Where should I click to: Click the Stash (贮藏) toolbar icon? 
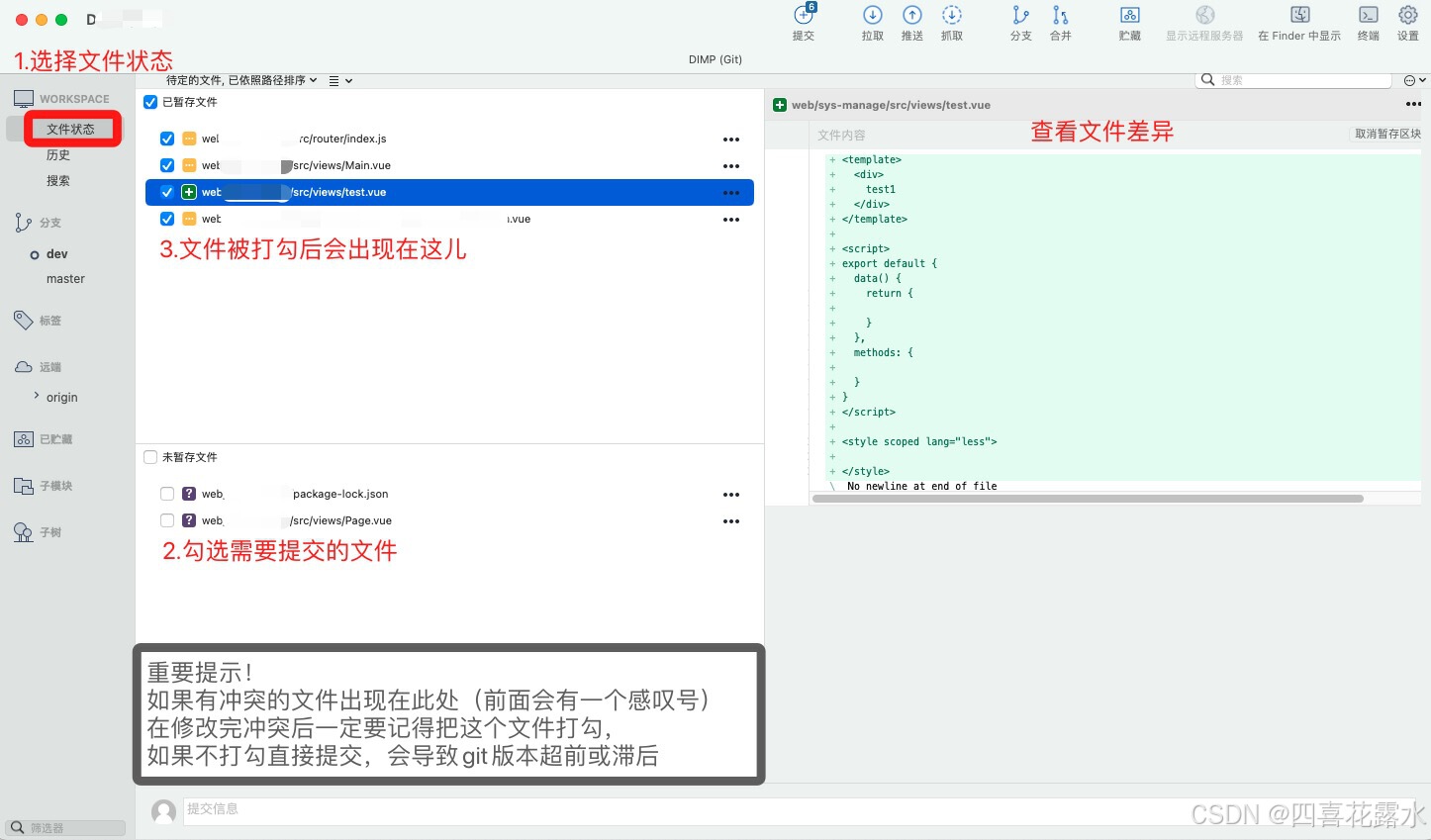point(1130,15)
